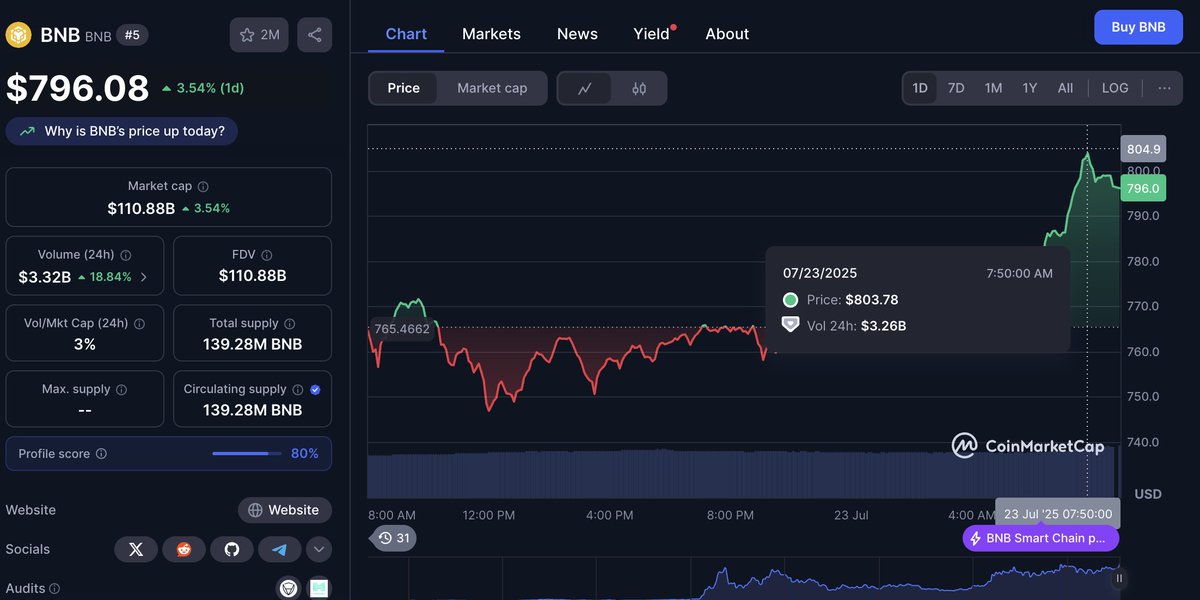Set chart range to 1M
The width and height of the screenshot is (1200, 600).
(x=993, y=88)
